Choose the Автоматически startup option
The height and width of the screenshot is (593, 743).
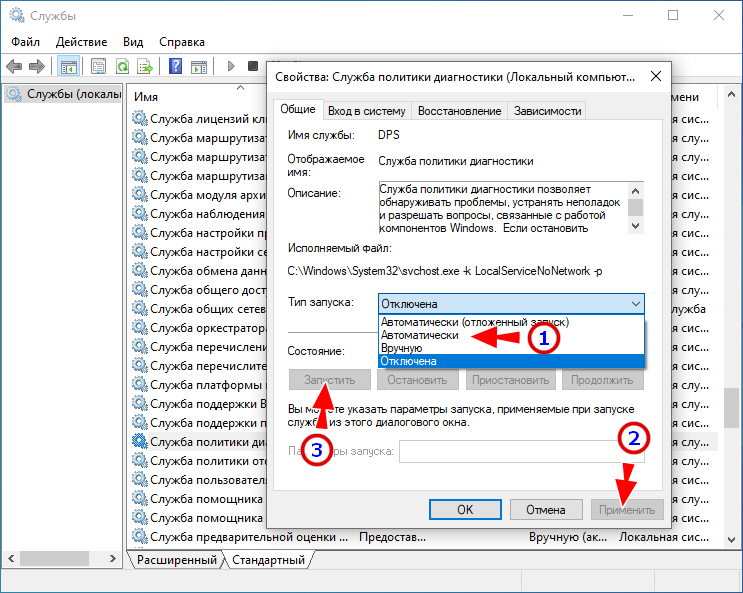point(512,335)
